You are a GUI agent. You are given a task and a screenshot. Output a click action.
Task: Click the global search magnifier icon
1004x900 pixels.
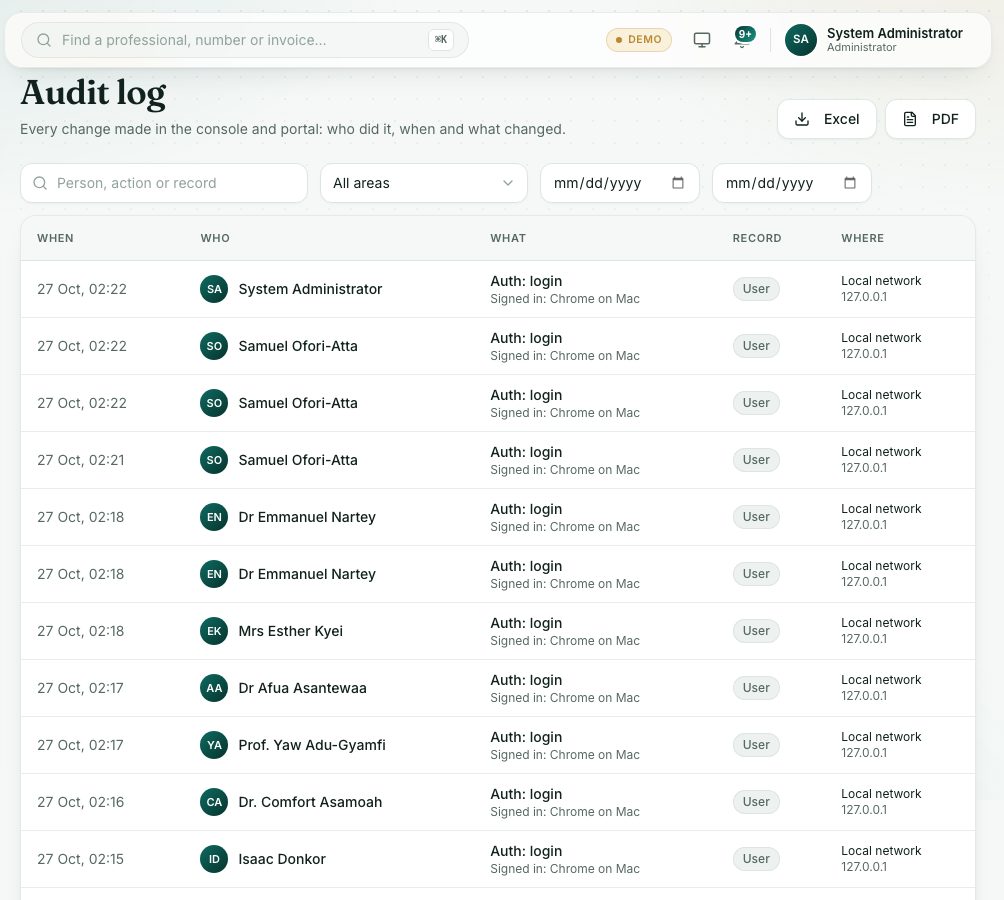pyautogui.click(x=44, y=40)
